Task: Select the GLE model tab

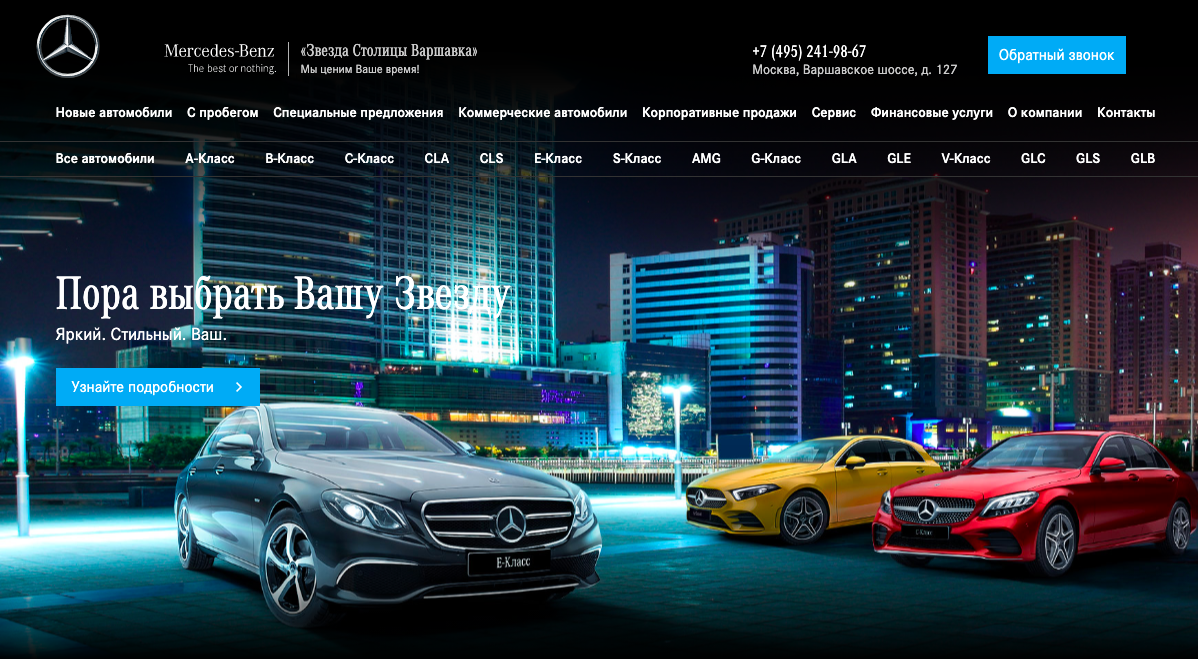Action: pos(899,159)
